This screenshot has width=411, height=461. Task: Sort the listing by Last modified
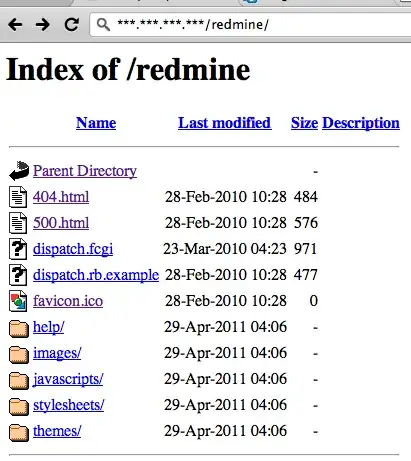[x=225, y=123]
